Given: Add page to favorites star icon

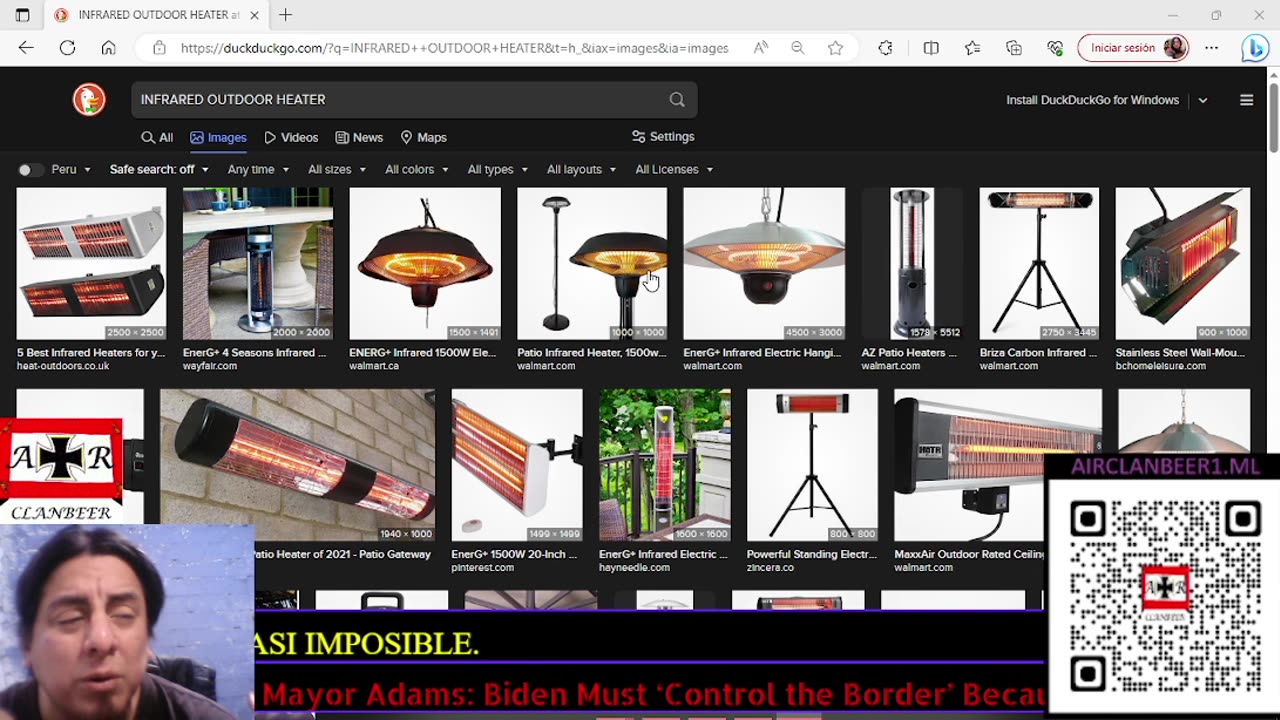Looking at the screenshot, I should click(836, 47).
